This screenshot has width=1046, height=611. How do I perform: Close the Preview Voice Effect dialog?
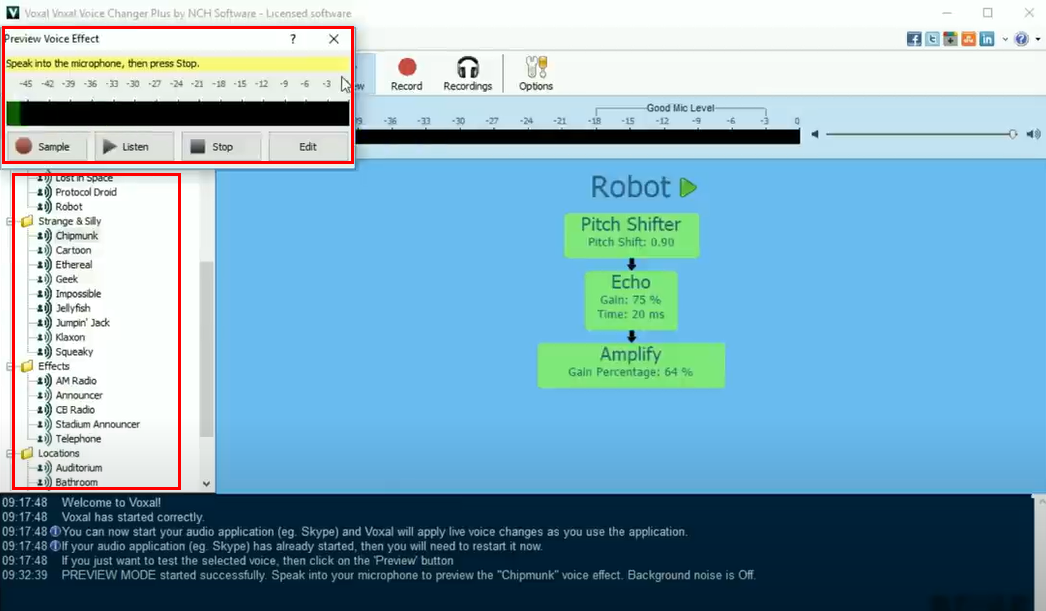pos(334,39)
